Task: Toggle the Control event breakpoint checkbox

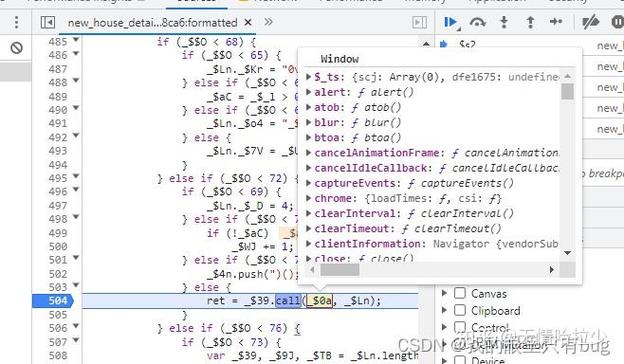Action: pyautogui.click(x=460, y=327)
